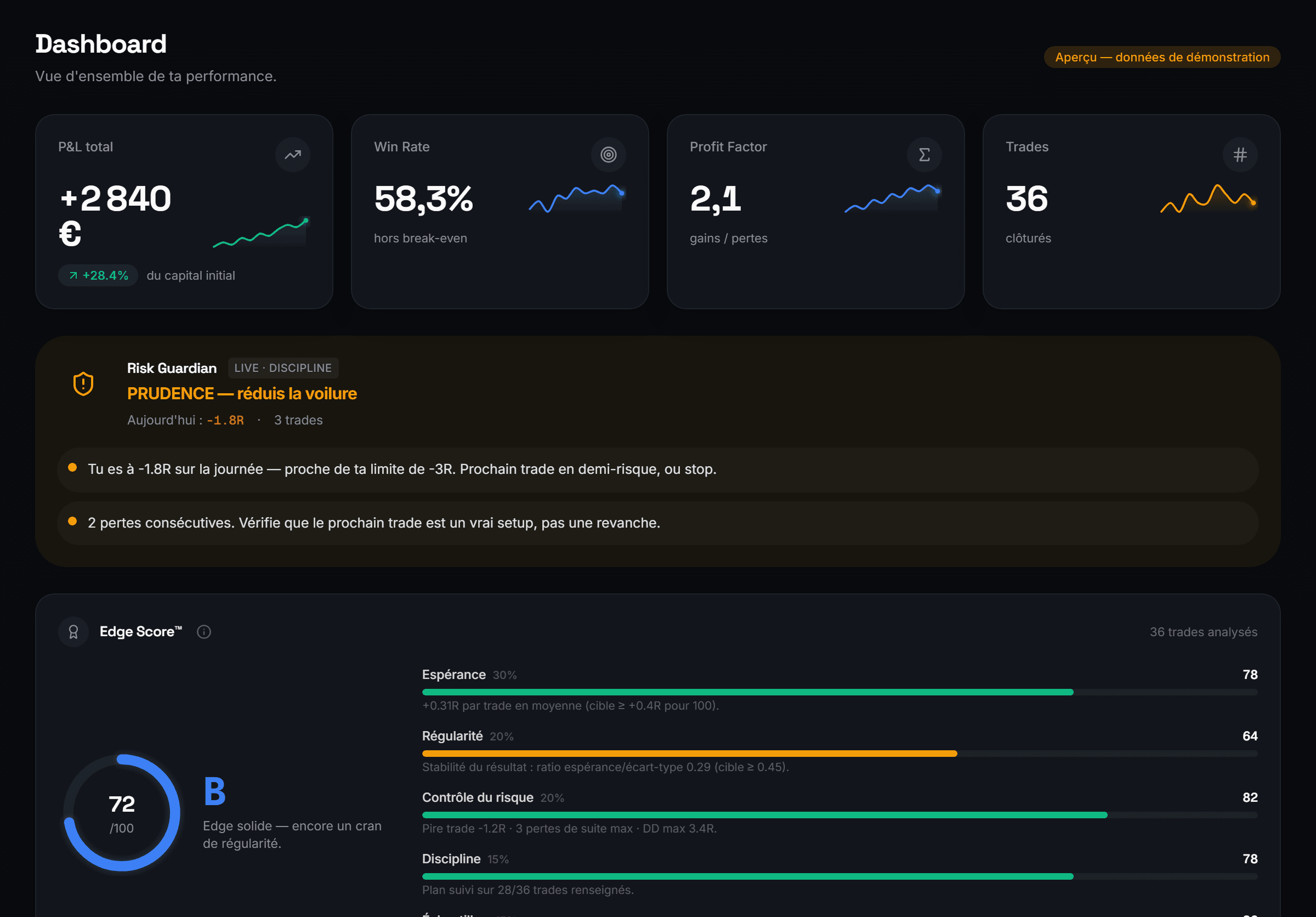1316x917 pixels.
Task: Click the green arrow in the +28.4% badge
Action: tap(73, 276)
